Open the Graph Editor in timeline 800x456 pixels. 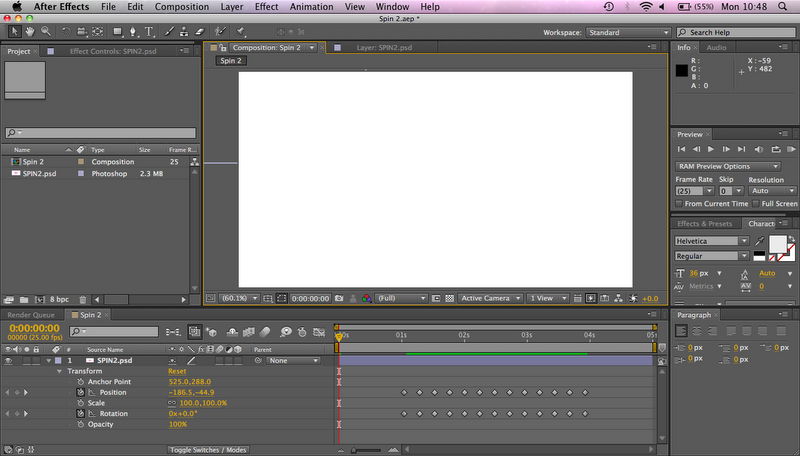click(319, 332)
